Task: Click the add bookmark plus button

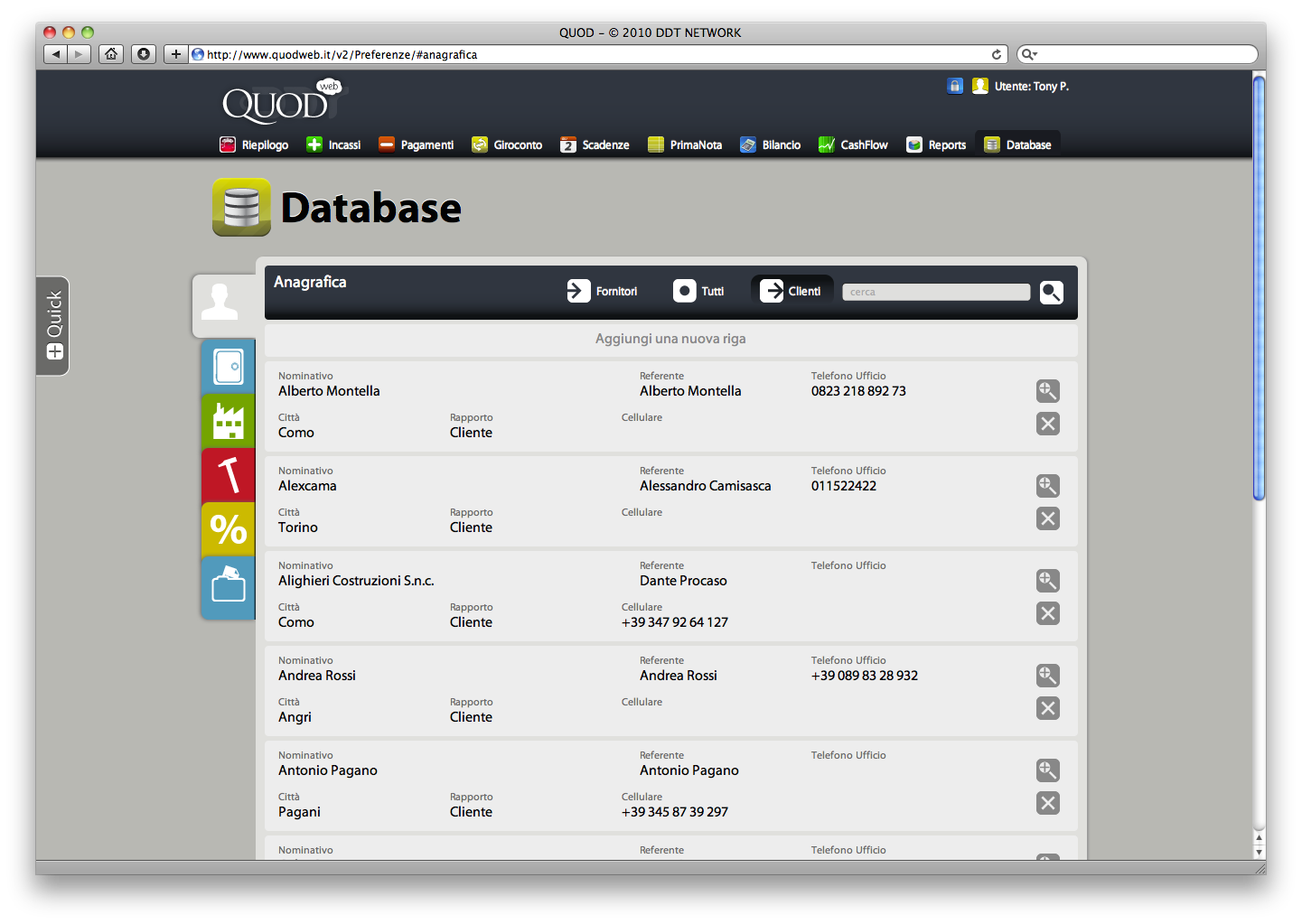Action: click(176, 54)
